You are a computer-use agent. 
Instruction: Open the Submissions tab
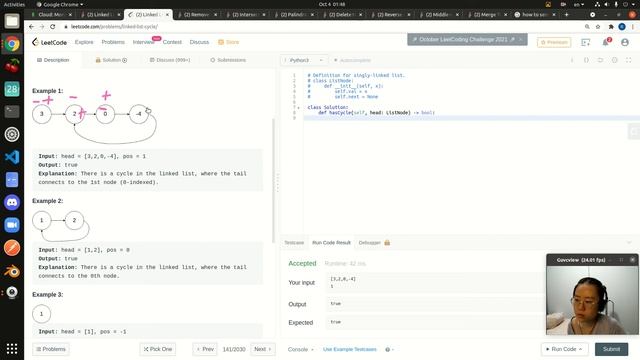point(228,60)
